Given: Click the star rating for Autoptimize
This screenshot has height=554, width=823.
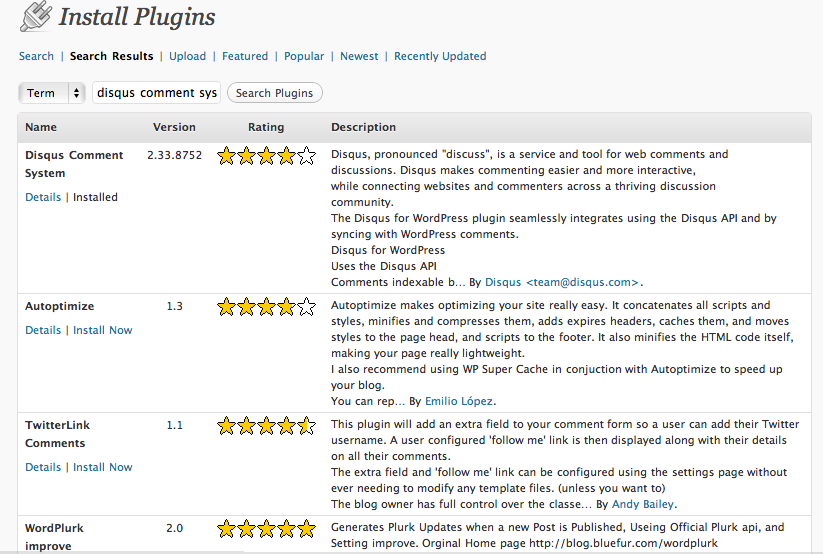Looking at the screenshot, I should pyautogui.click(x=266, y=307).
